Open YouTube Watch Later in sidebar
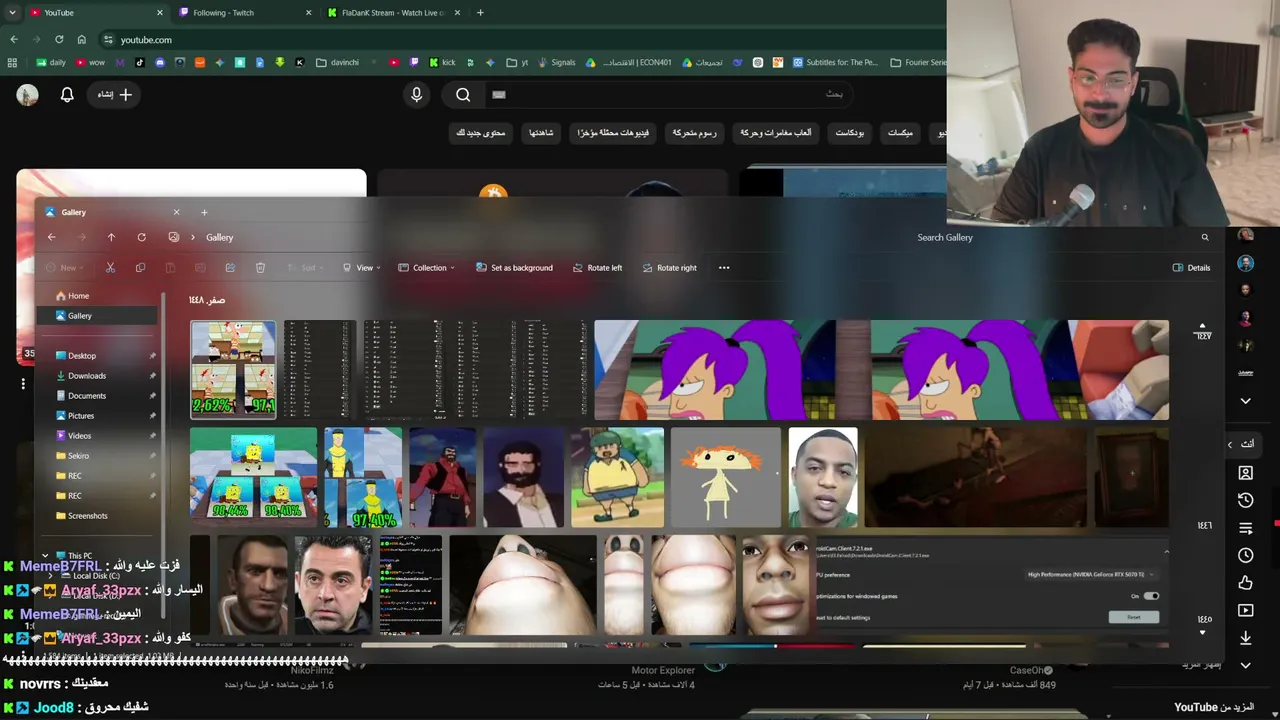This screenshot has height=720, width=1280. click(1245, 555)
